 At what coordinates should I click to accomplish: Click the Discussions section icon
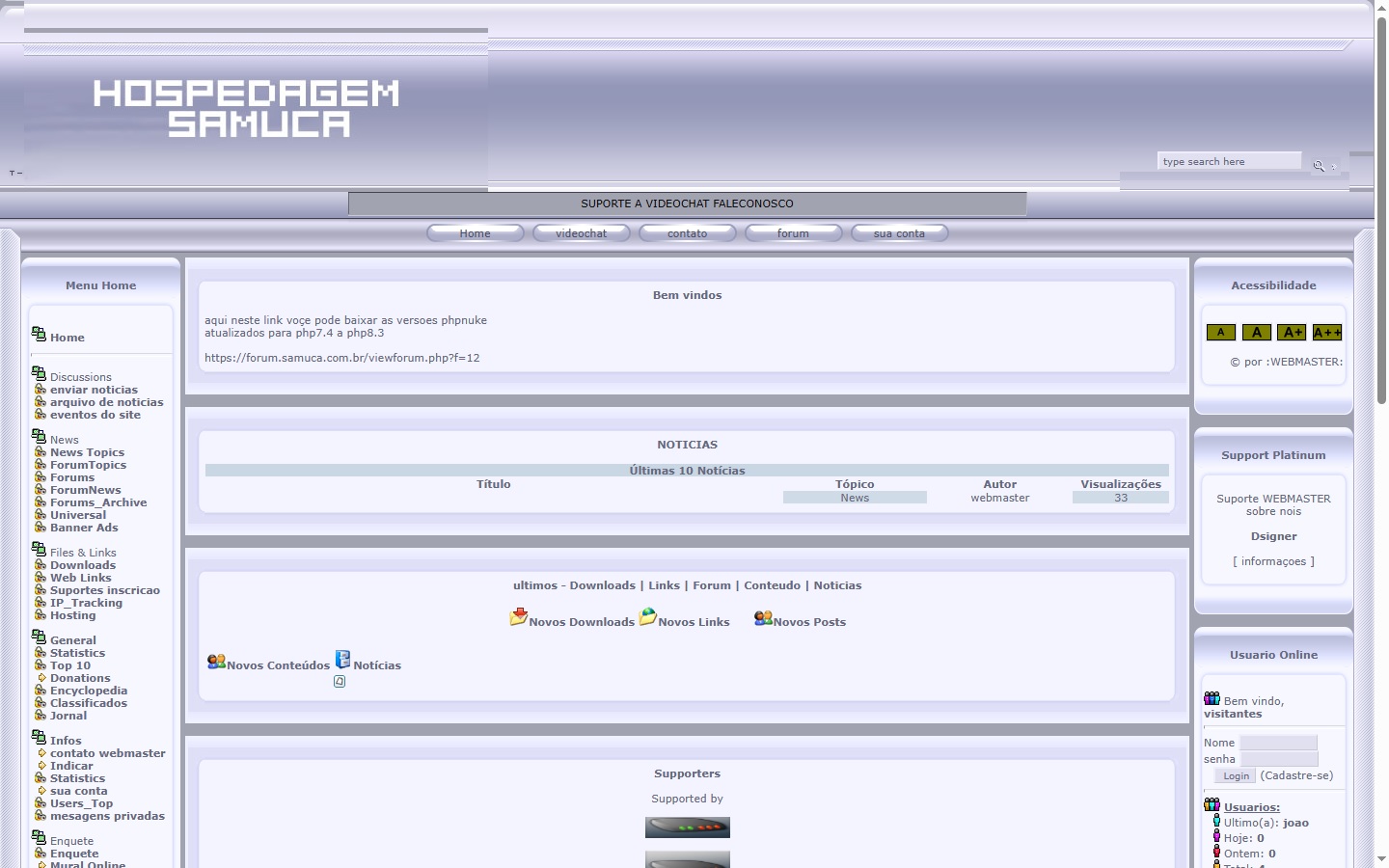pos(39,373)
